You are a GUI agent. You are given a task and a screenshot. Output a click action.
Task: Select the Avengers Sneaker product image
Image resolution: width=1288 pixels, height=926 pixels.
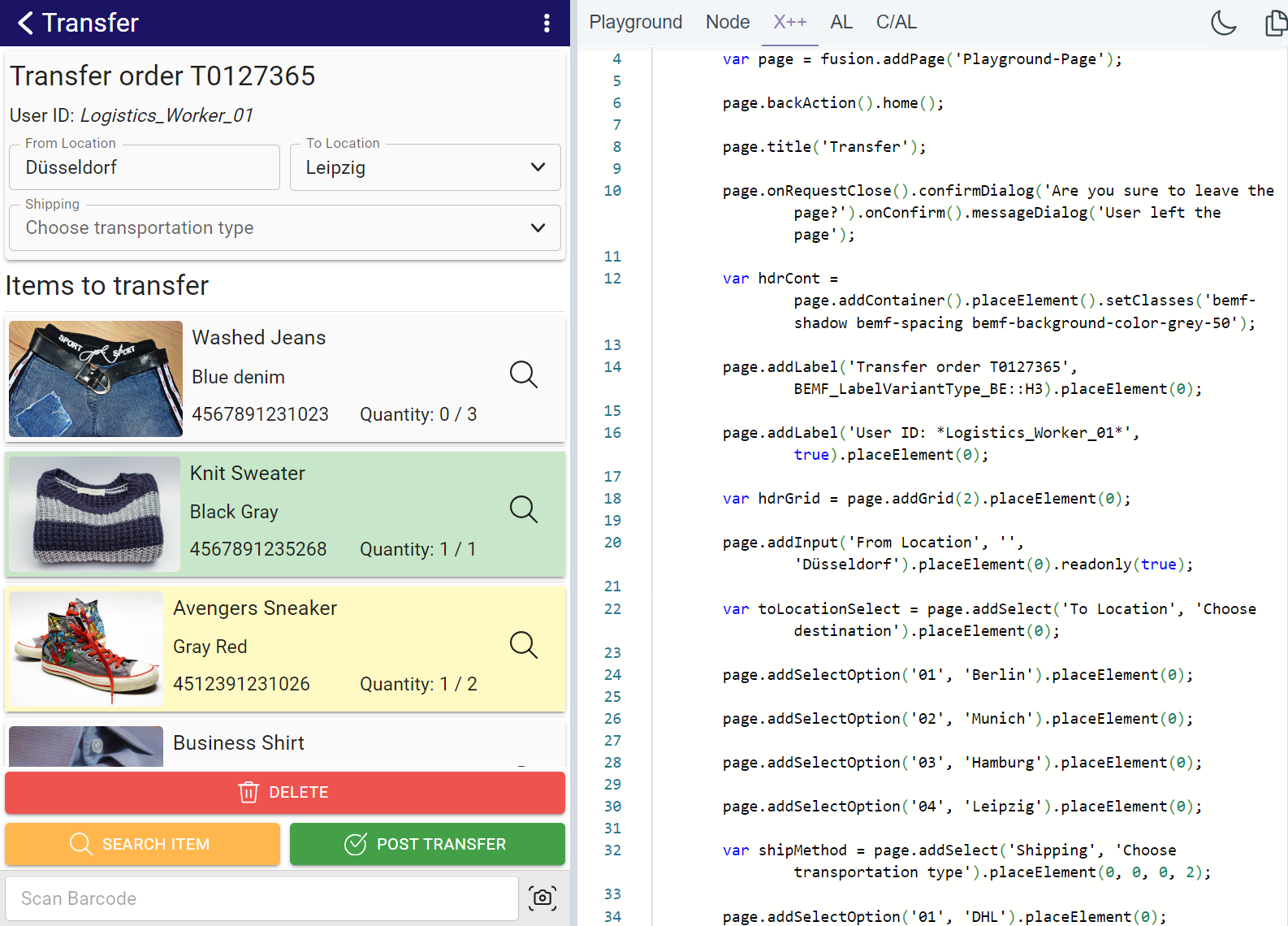click(86, 649)
